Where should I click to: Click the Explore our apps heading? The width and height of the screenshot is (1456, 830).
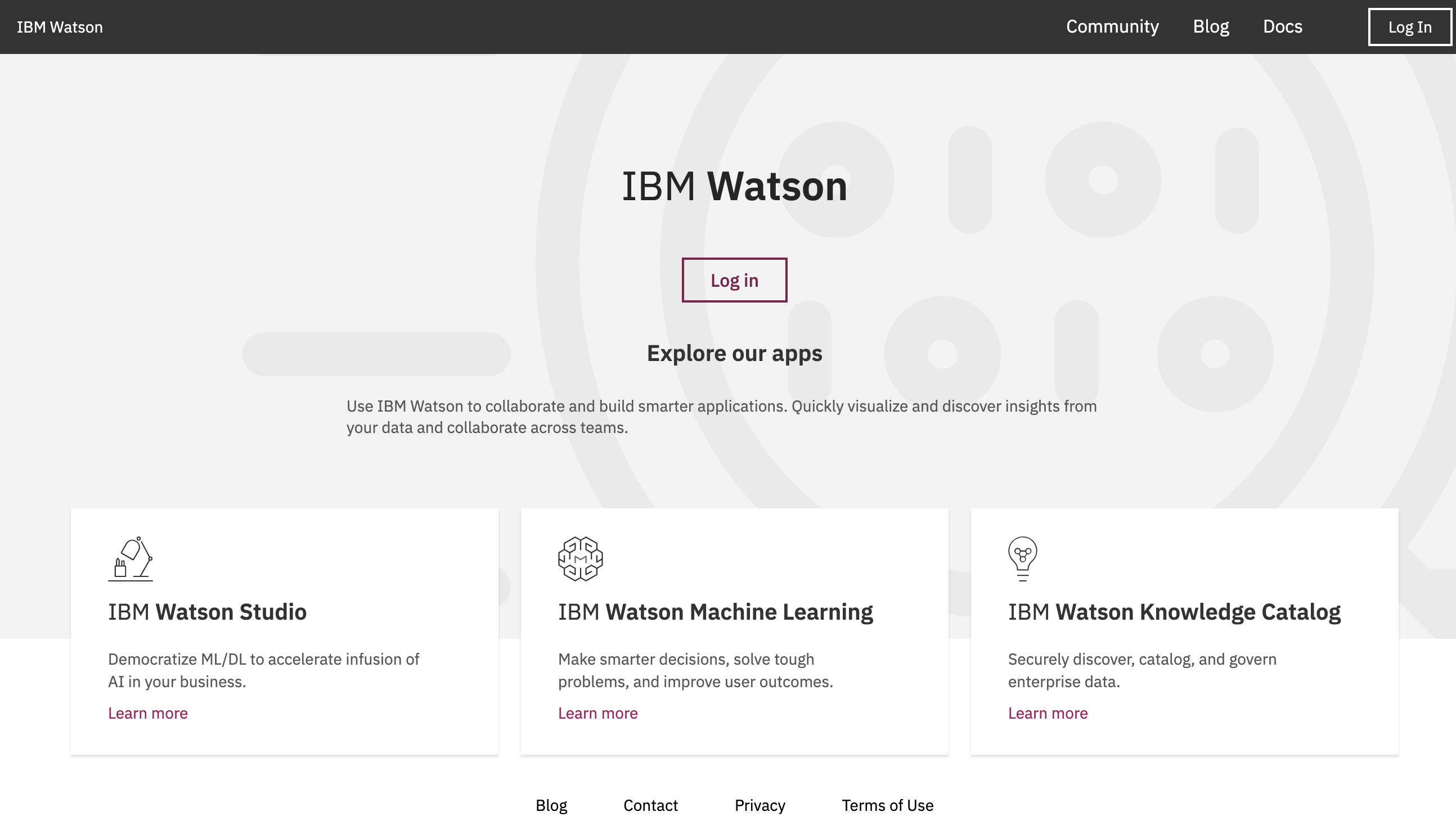coord(734,354)
